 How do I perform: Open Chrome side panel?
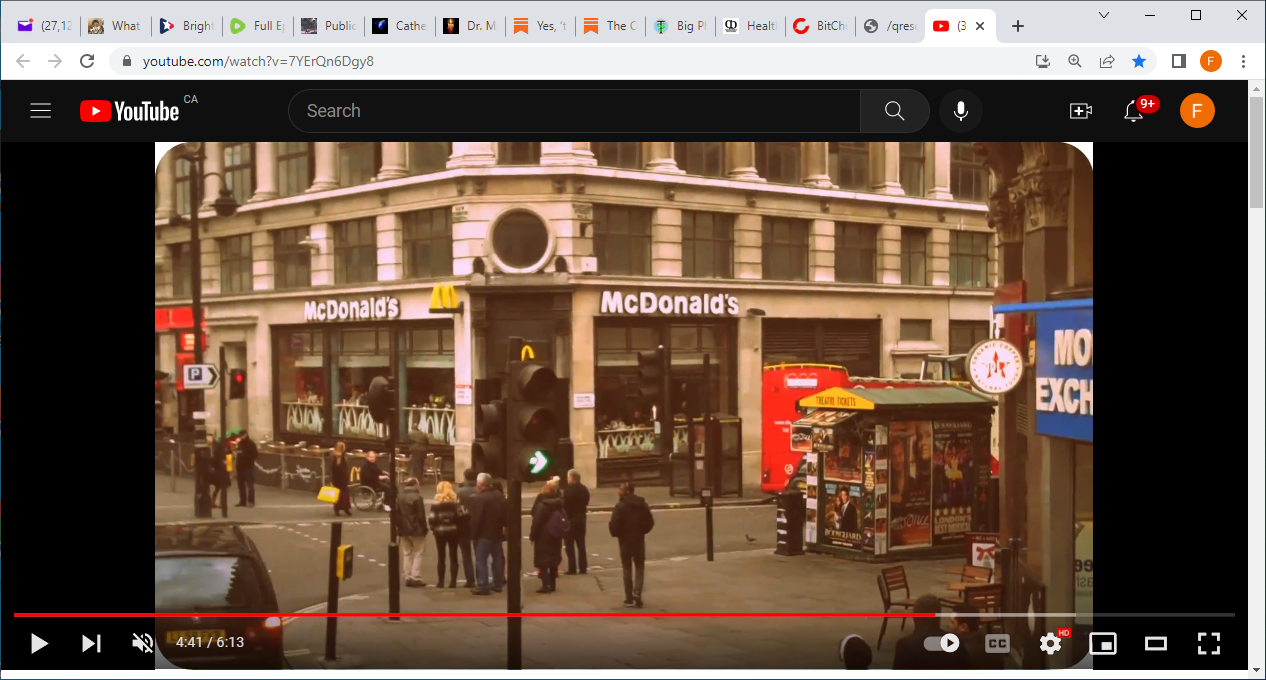tap(1179, 61)
